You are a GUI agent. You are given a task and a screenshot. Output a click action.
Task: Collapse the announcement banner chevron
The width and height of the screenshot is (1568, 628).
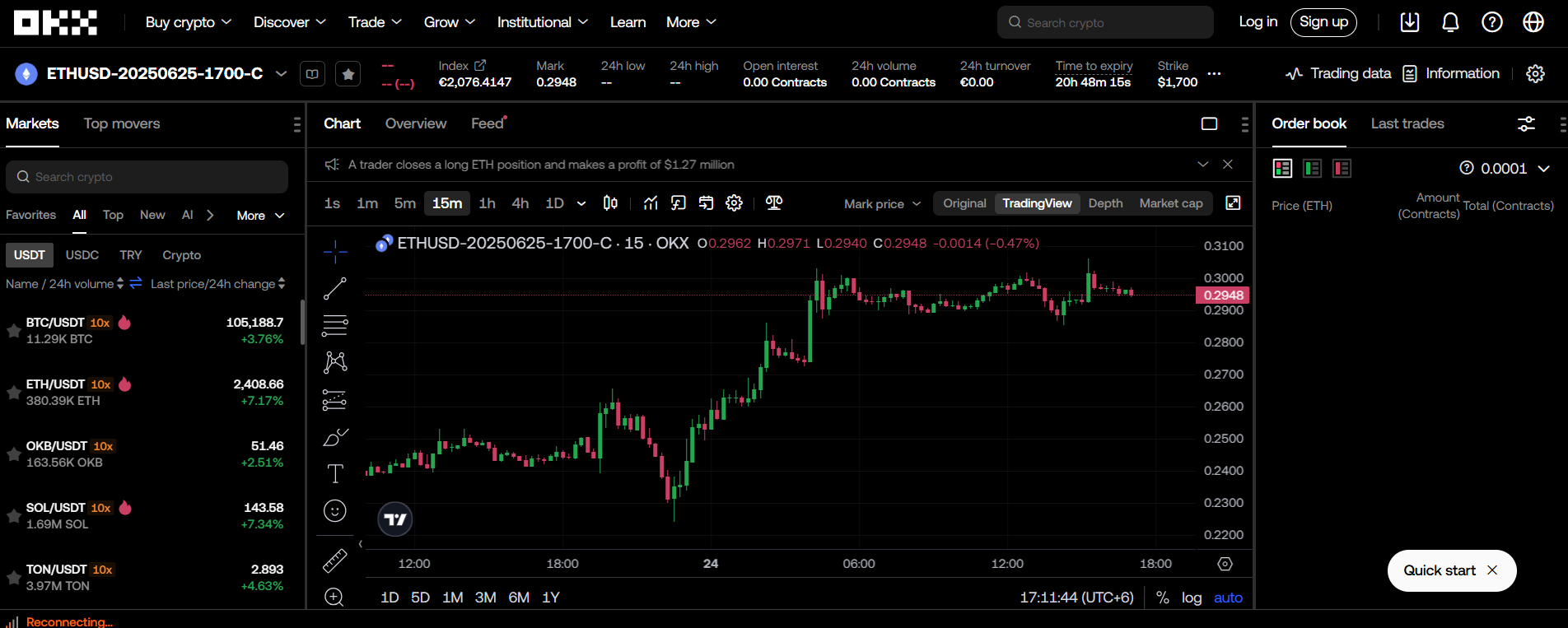tap(1203, 165)
